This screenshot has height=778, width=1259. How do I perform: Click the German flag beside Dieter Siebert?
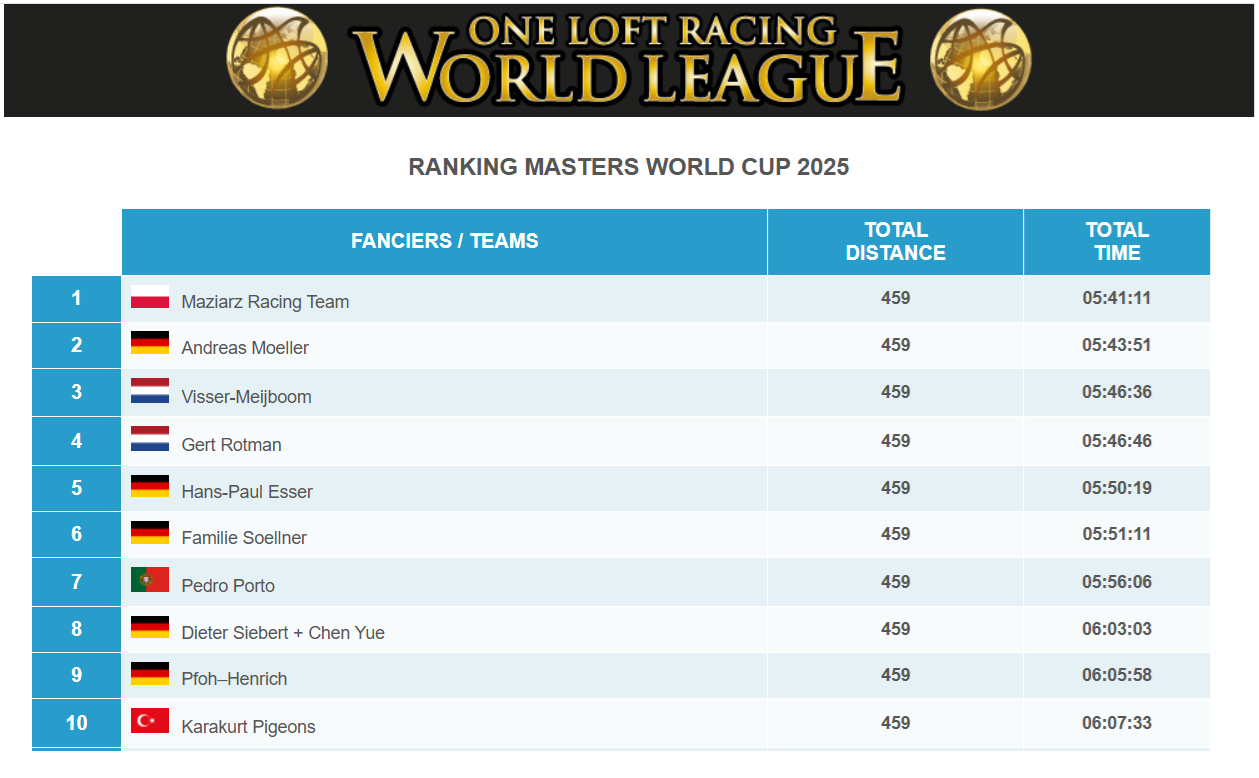tap(150, 628)
